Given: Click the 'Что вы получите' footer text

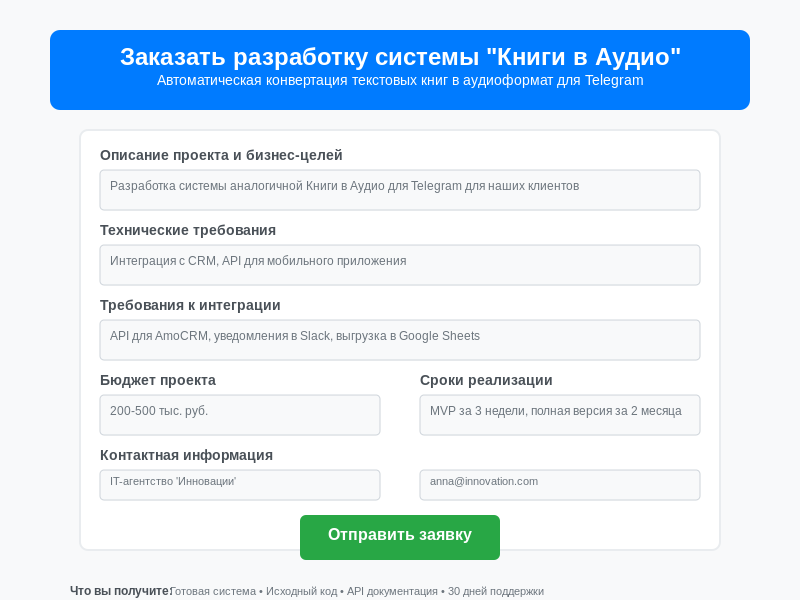Looking at the screenshot, I should [120, 591].
